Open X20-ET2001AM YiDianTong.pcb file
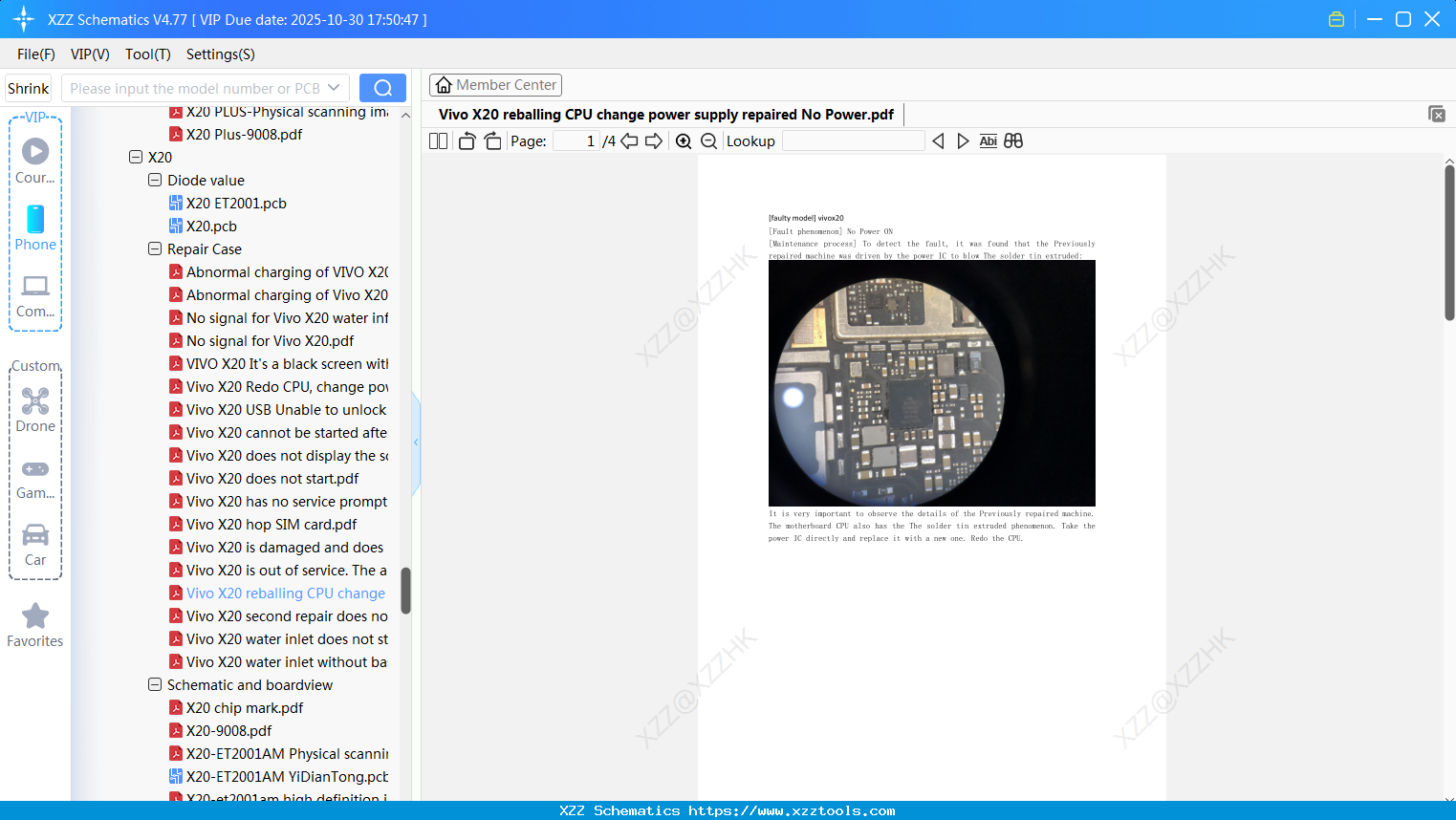Viewport: 1456px width, 820px height. [x=287, y=776]
